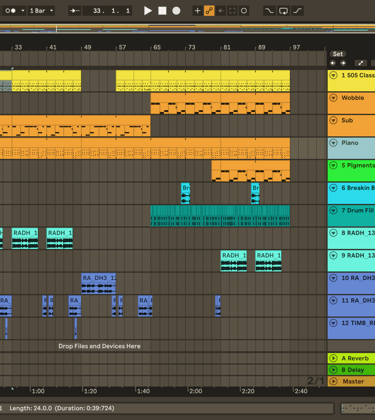This screenshot has width=375, height=420.
Task: Click the 2/1 grid size label
Action: (315, 381)
